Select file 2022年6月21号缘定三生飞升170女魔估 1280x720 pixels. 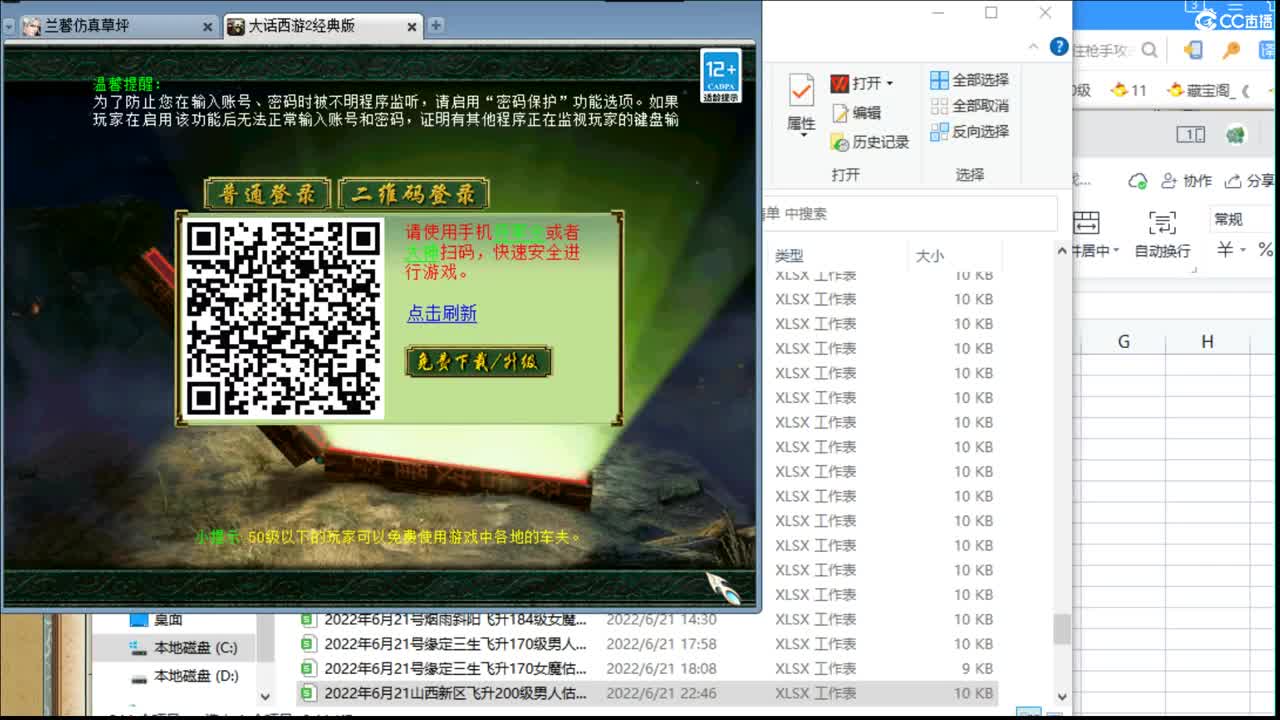click(445, 669)
